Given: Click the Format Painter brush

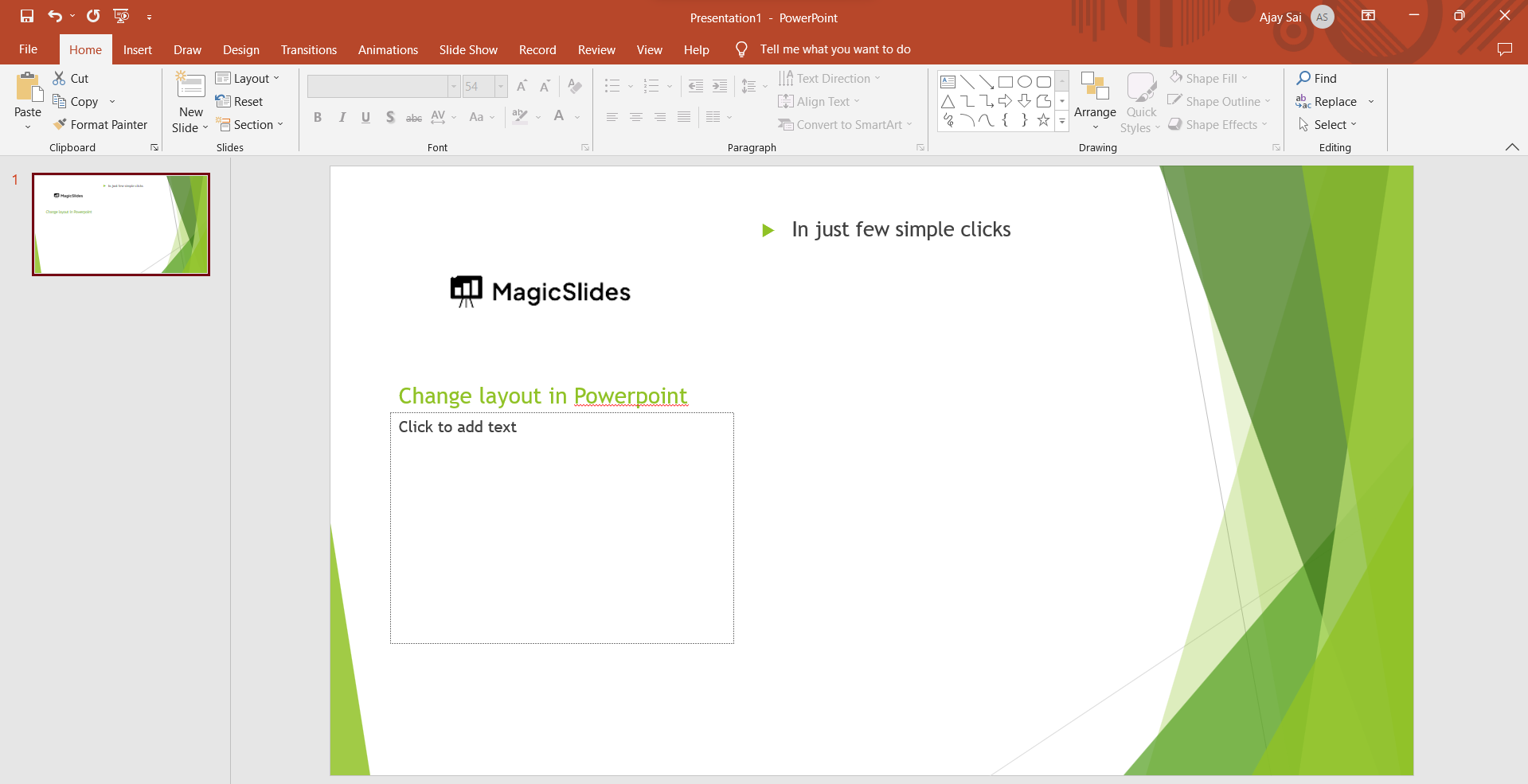Looking at the screenshot, I should tap(61, 124).
